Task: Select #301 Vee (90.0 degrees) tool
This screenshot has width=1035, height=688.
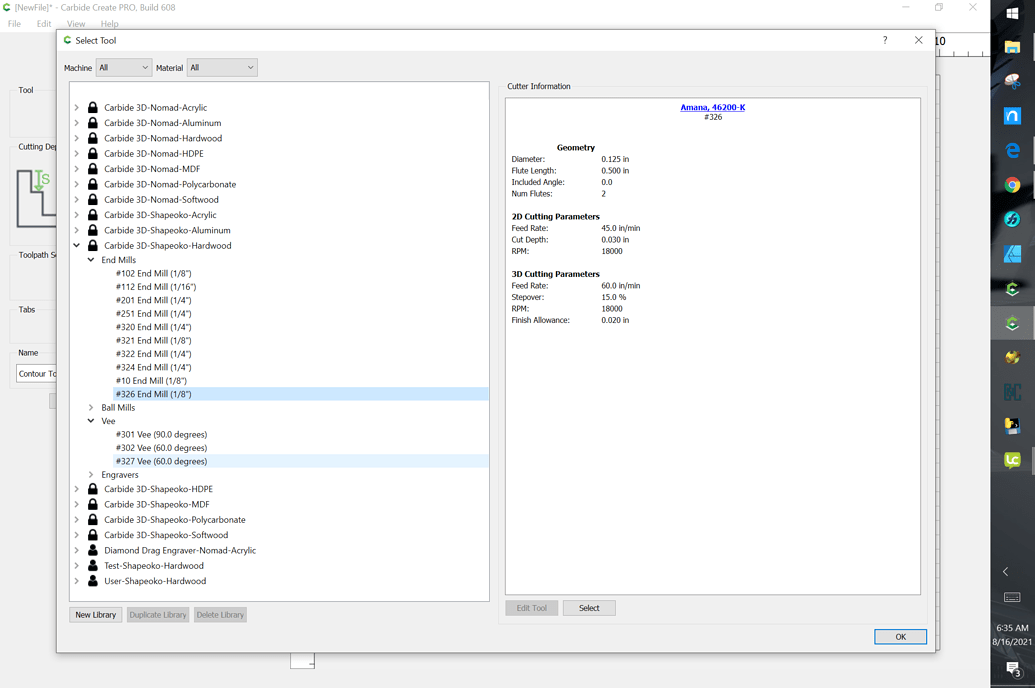Action: coord(161,435)
